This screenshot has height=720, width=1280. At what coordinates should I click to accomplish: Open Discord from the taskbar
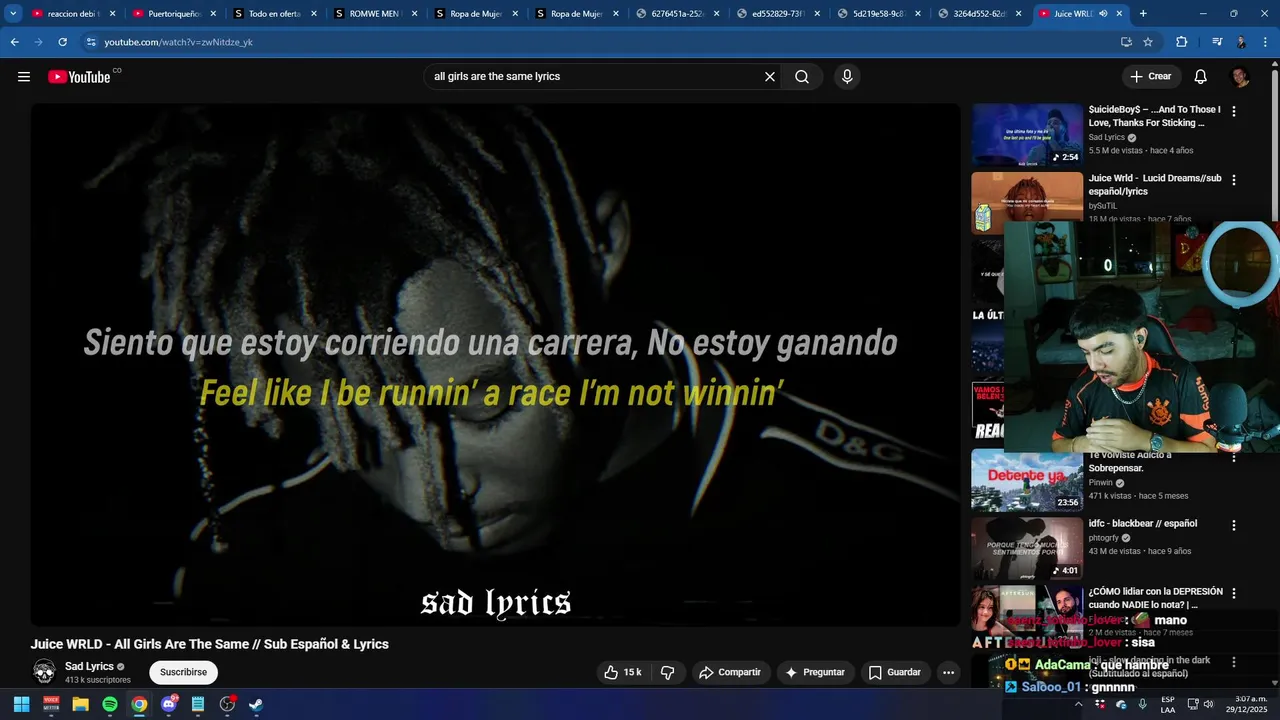[168, 704]
